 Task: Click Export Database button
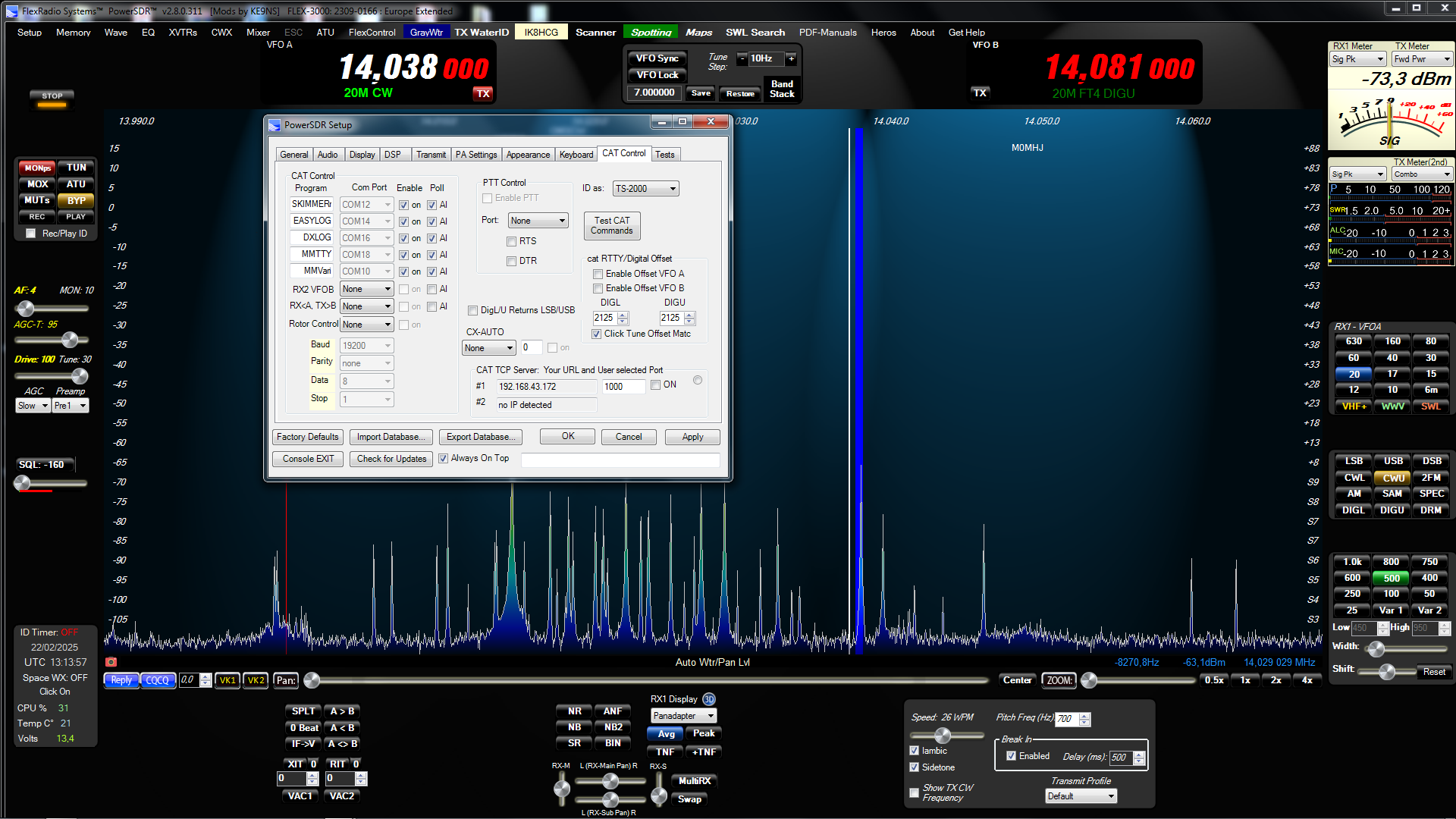pos(481,437)
